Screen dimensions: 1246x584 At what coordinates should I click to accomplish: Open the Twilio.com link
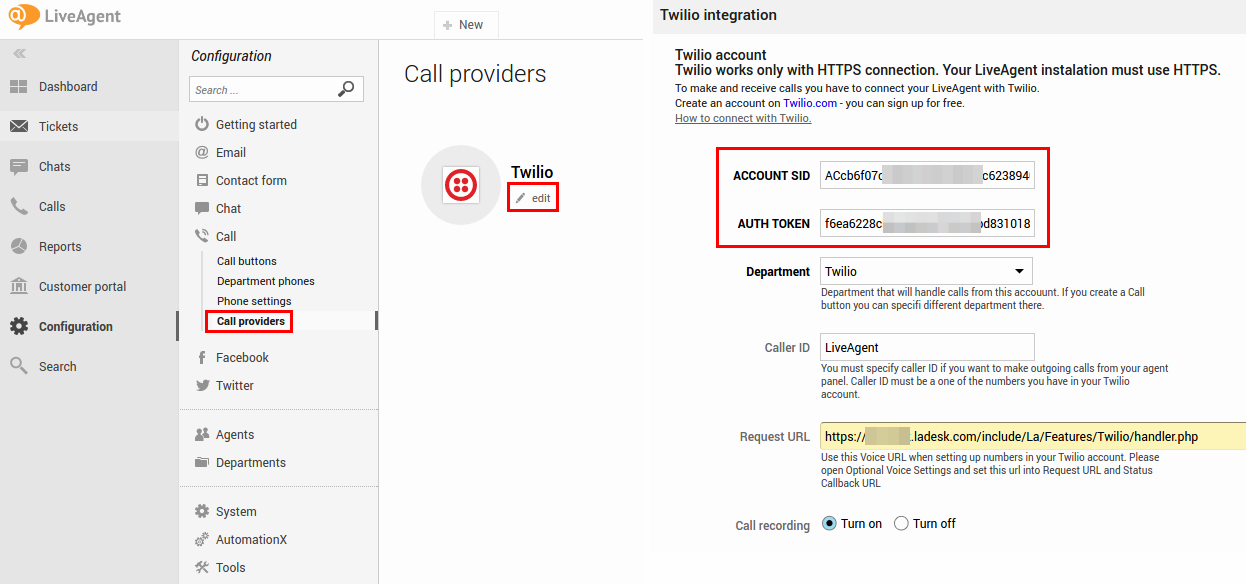click(810, 103)
